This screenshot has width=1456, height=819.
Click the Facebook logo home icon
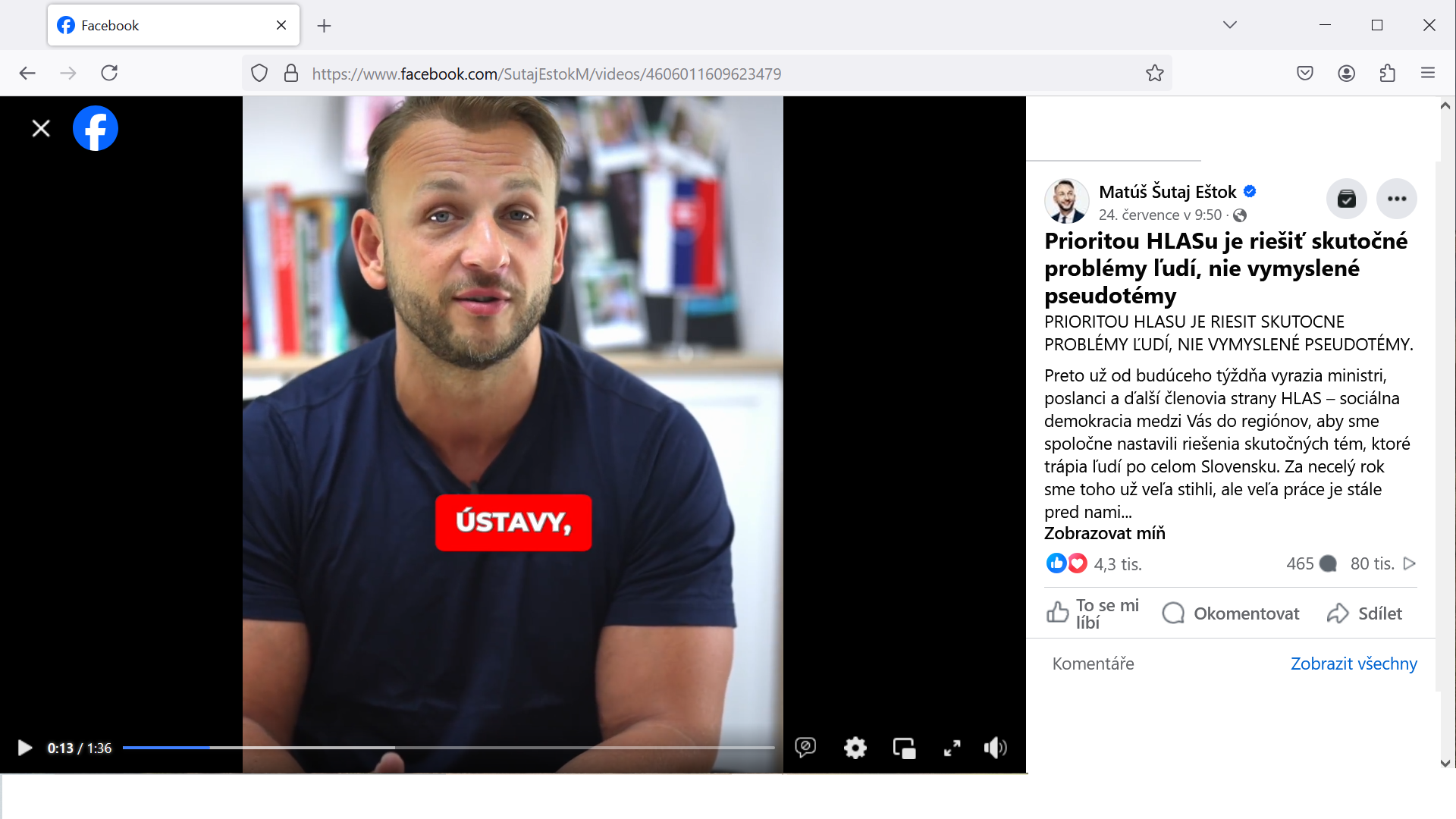[96, 128]
